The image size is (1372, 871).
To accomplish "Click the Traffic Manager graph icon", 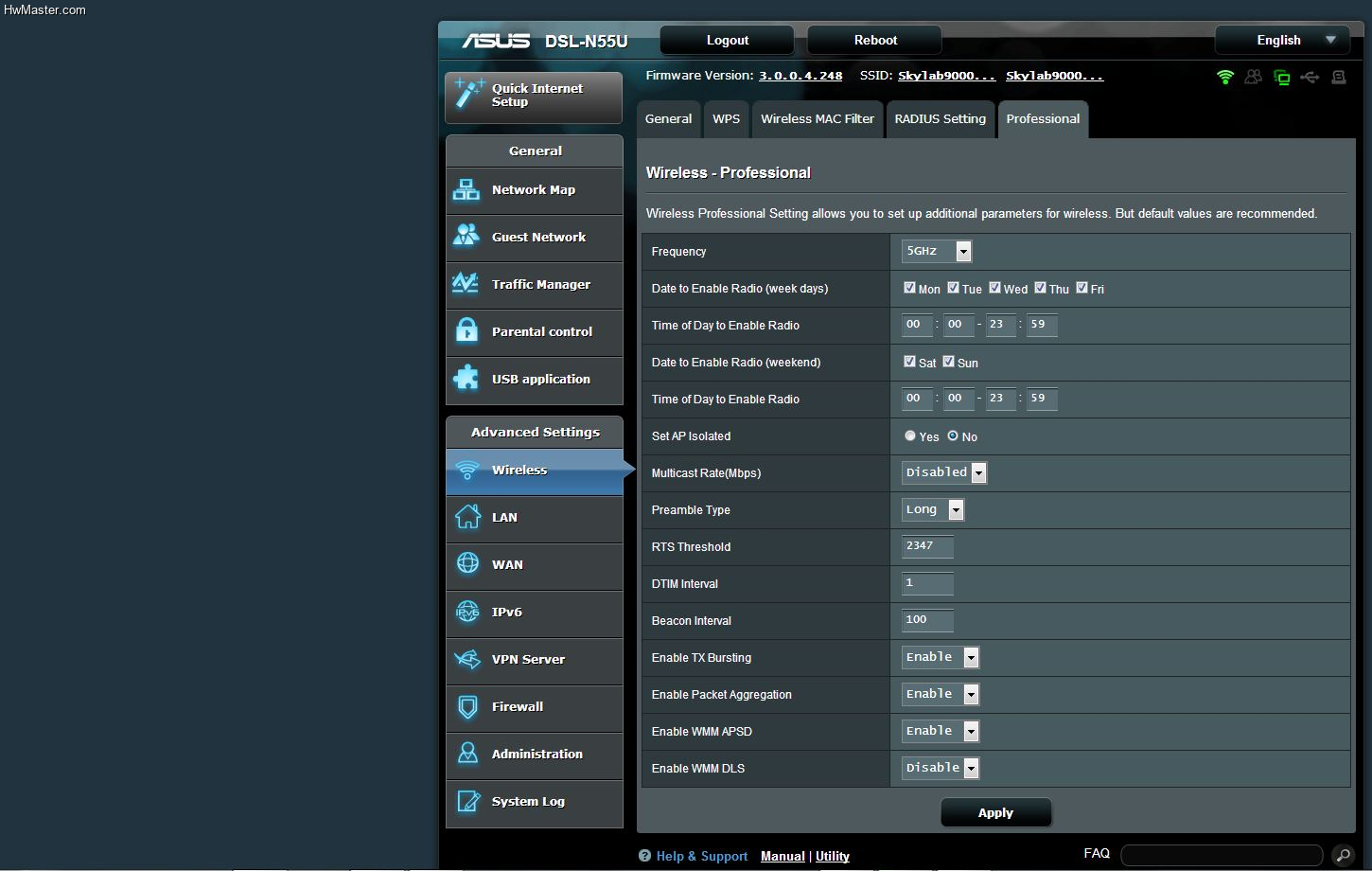I will coord(466,283).
